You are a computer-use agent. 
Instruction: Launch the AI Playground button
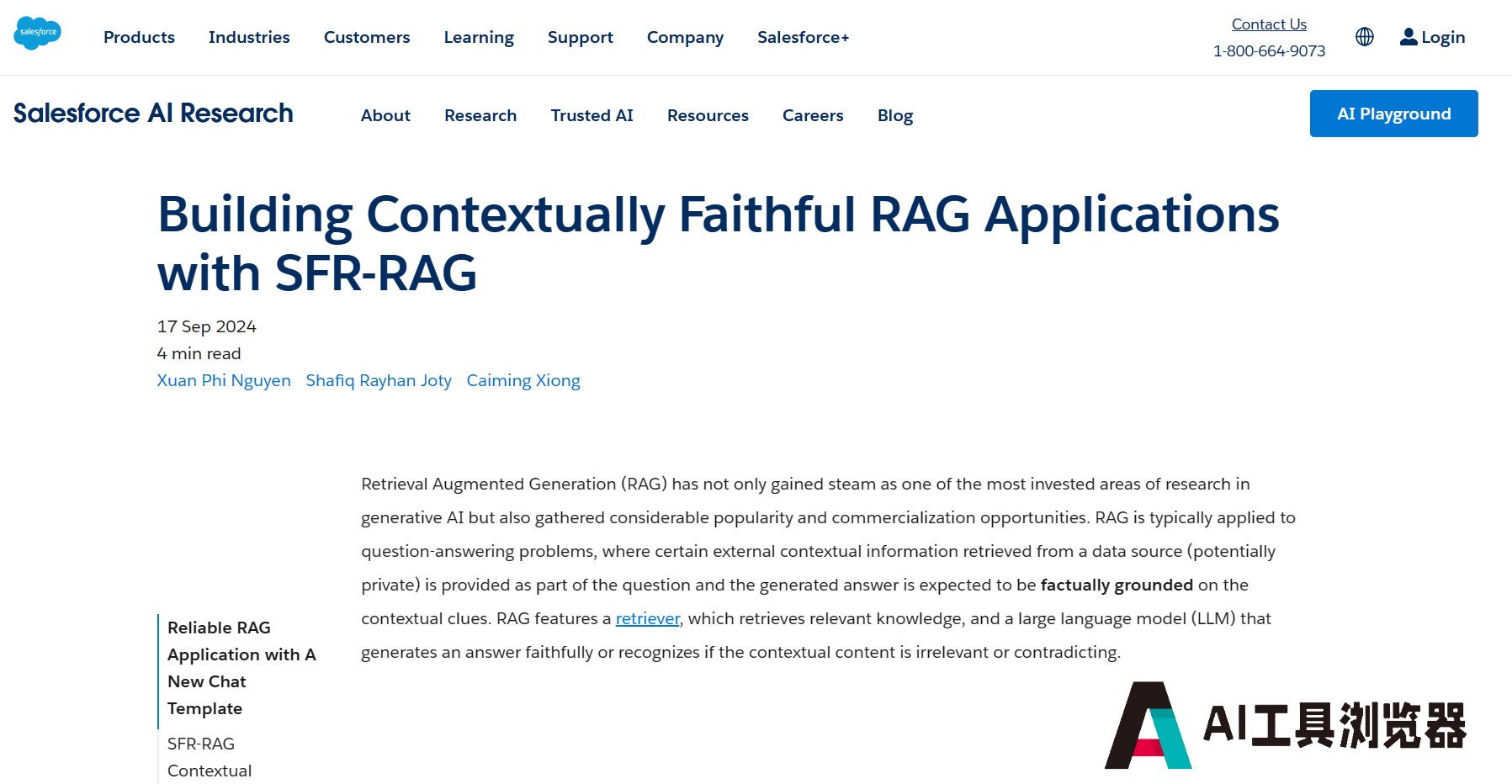(x=1394, y=114)
